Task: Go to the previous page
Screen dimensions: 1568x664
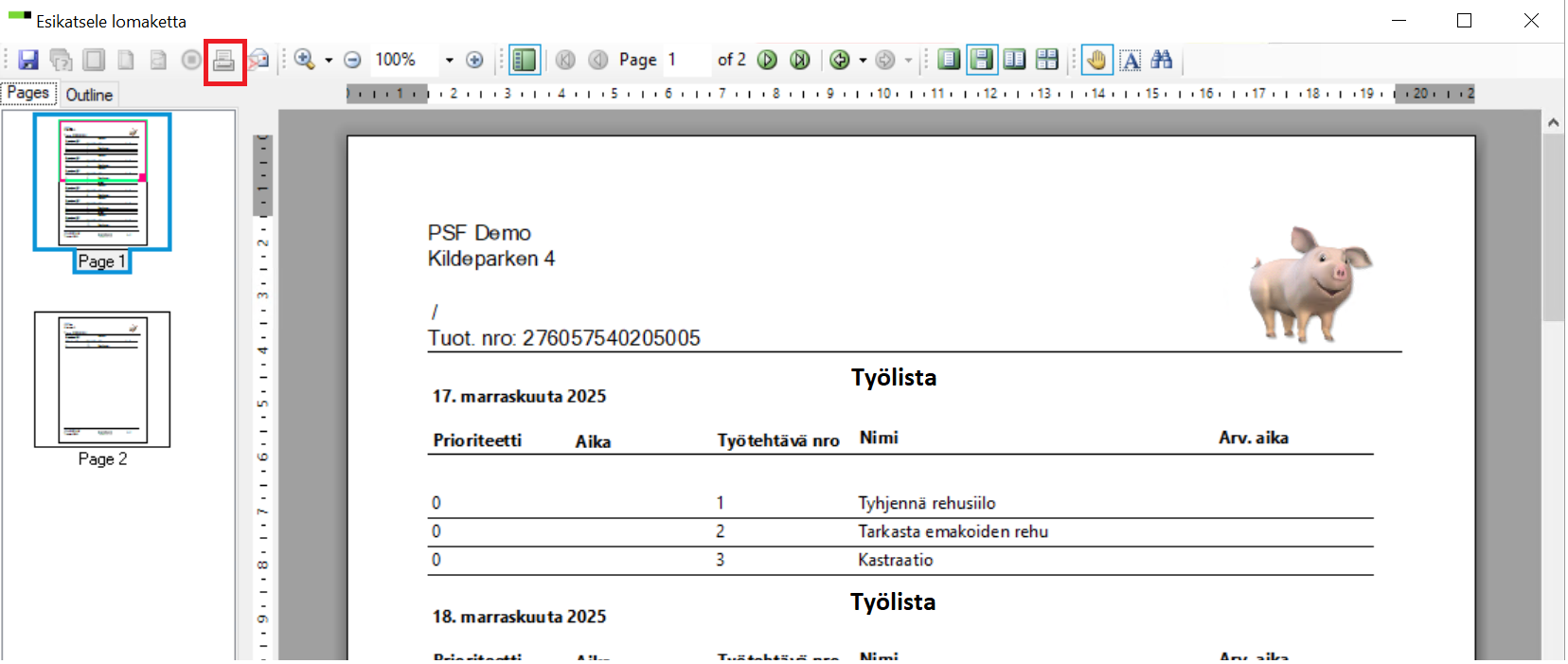Action: coord(598,60)
